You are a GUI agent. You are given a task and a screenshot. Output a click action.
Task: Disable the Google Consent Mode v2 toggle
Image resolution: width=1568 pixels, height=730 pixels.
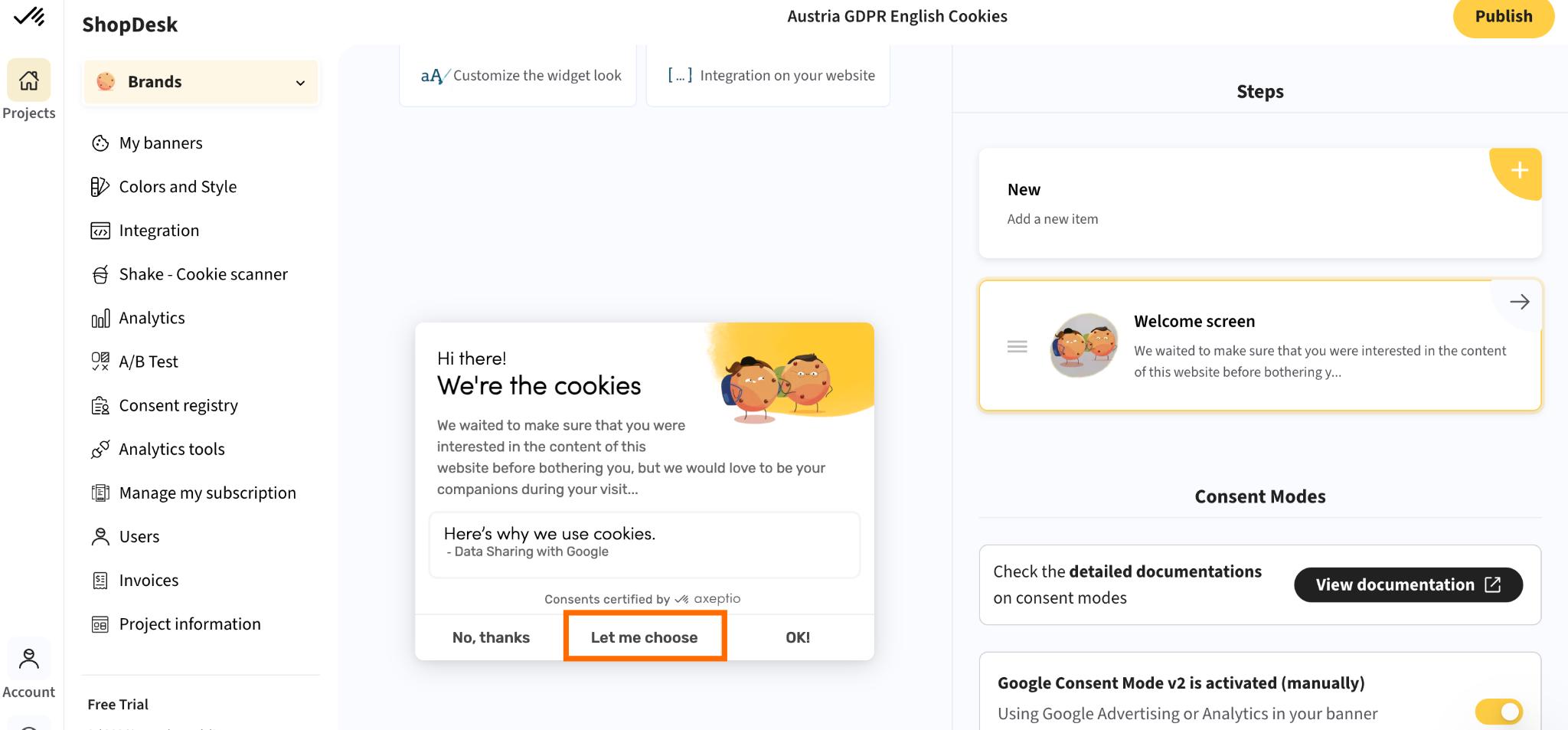coord(1499,712)
